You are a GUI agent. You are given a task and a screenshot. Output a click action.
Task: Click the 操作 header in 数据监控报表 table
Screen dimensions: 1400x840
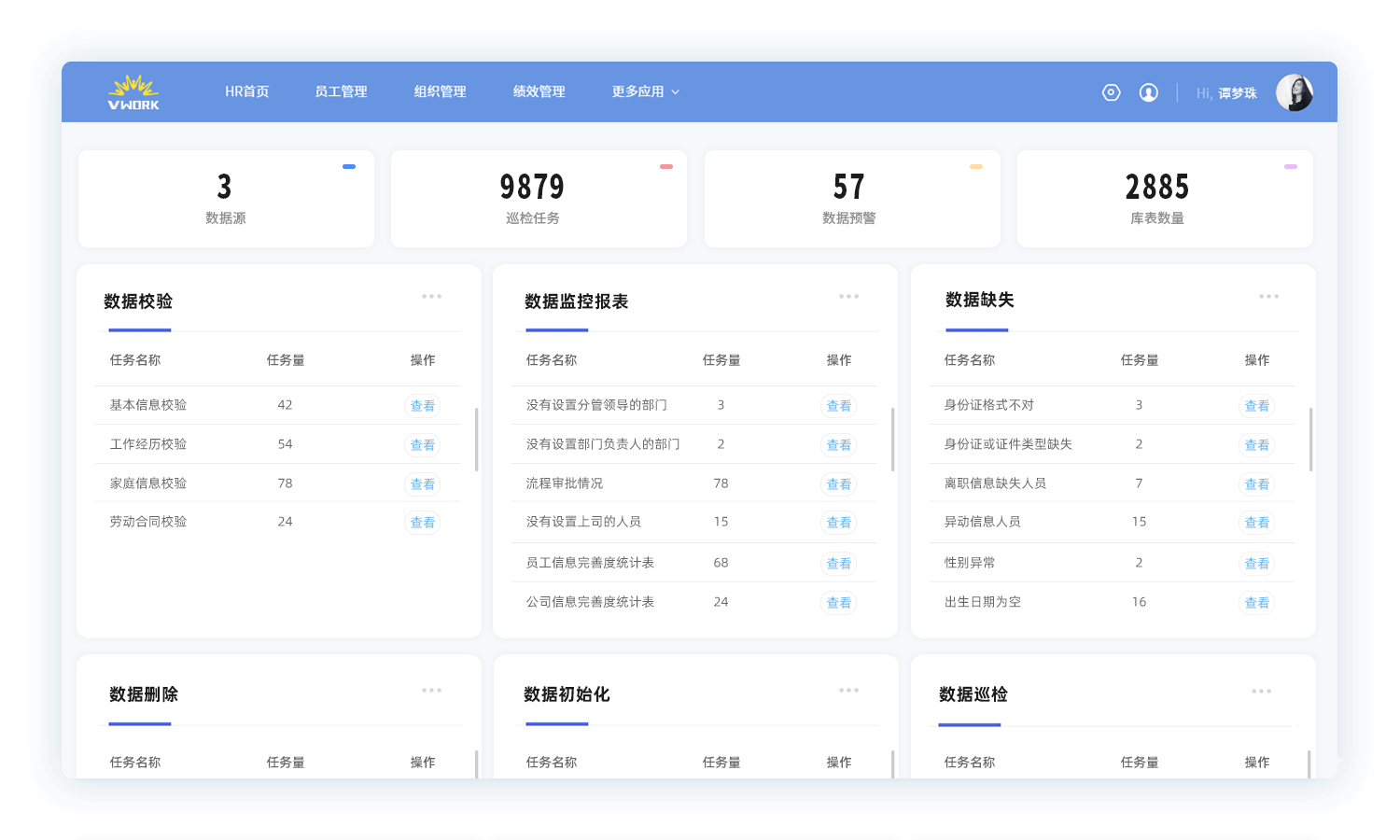point(839,360)
